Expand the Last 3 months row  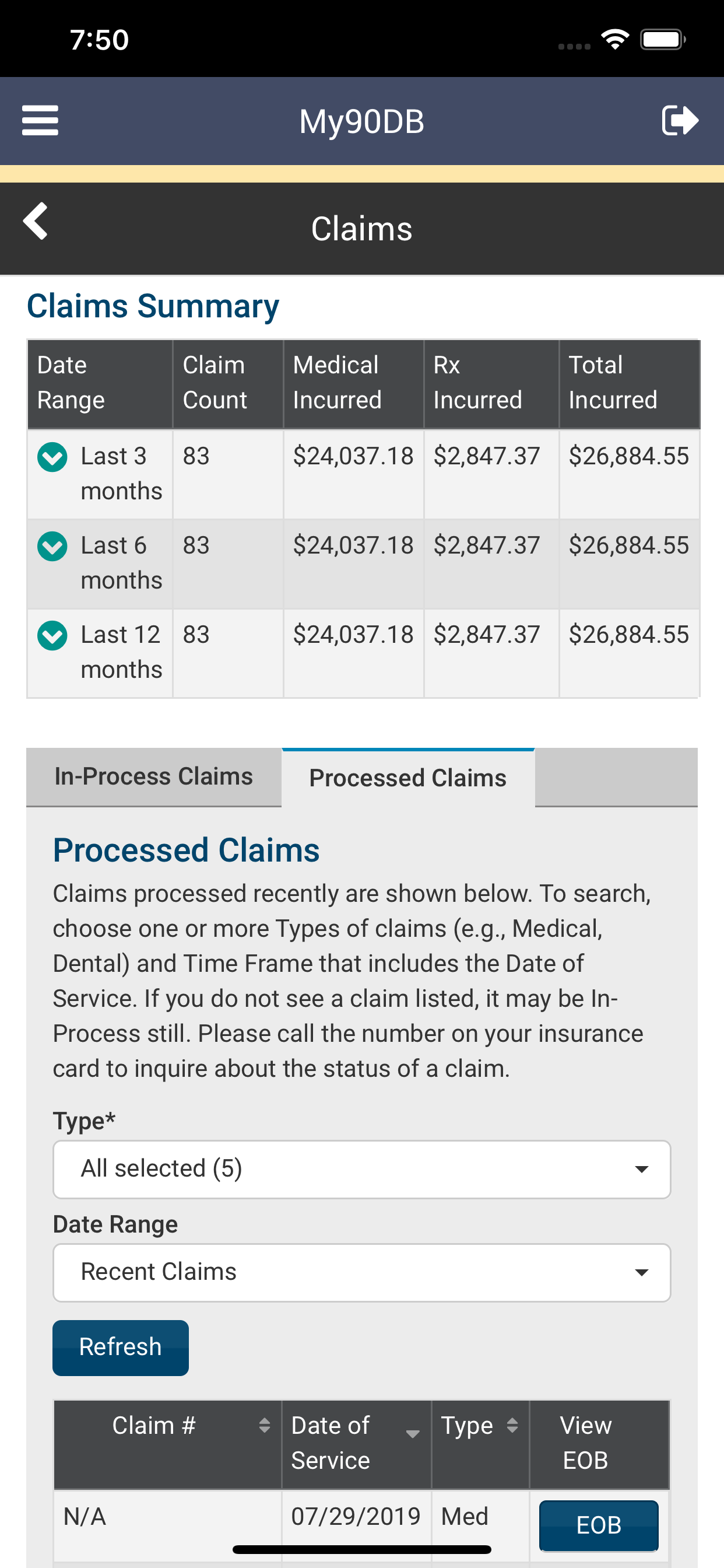pos(52,457)
